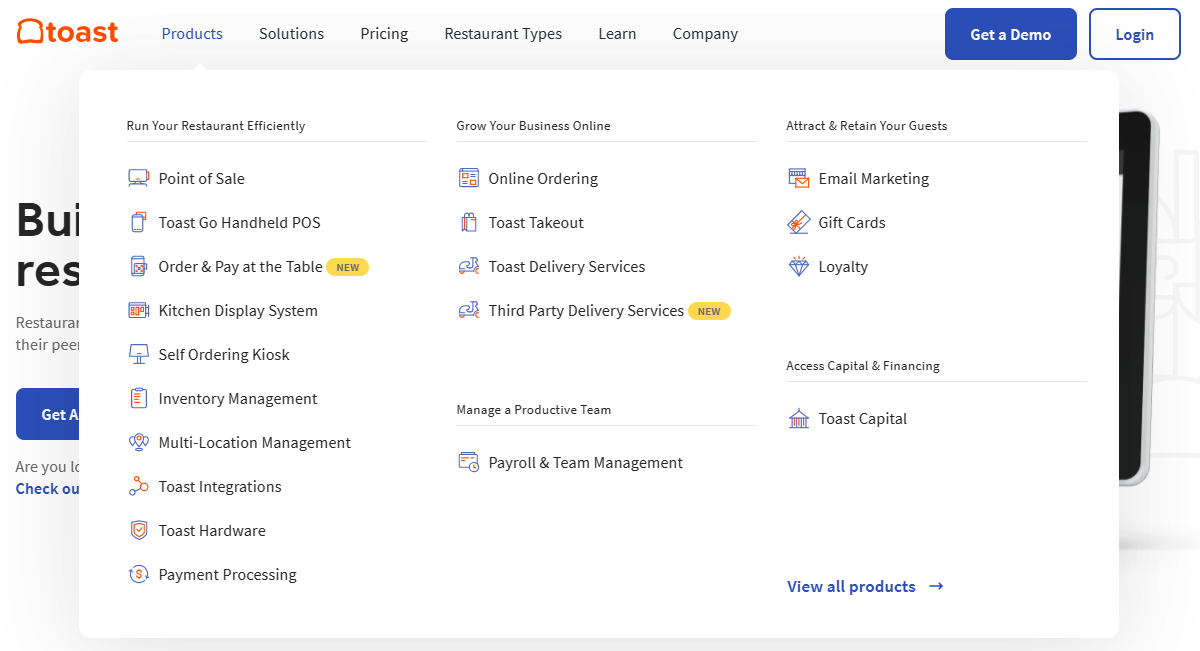Click the Kitchen Display System icon
Viewport: 1200px width, 651px height.
pyautogui.click(x=138, y=311)
